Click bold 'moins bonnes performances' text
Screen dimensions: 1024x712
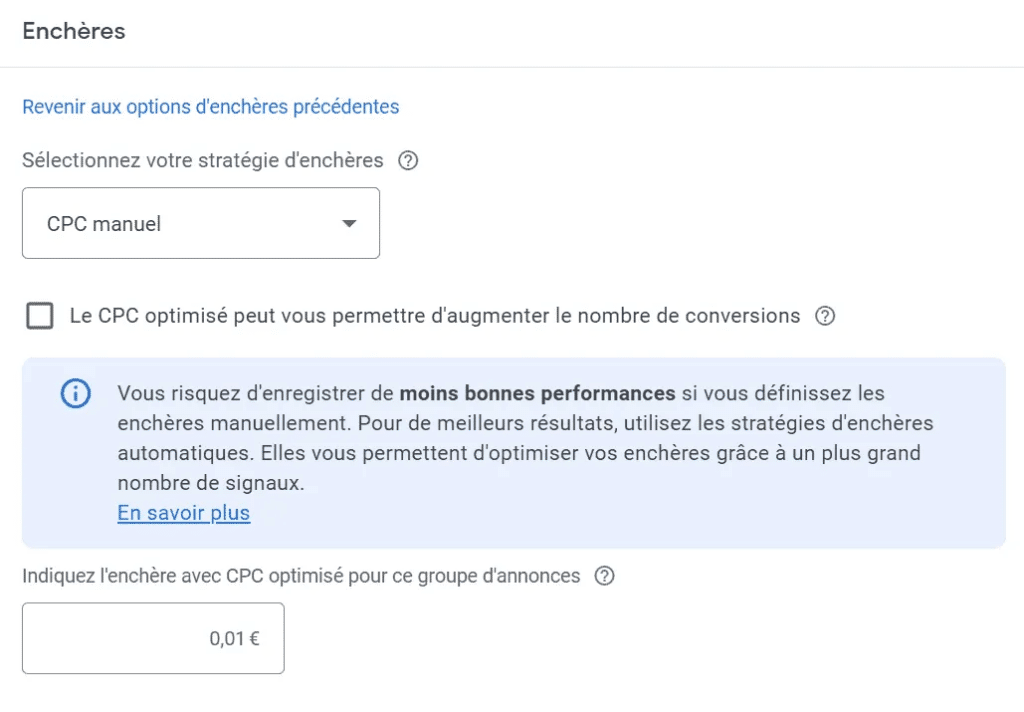tap(537, 394)
